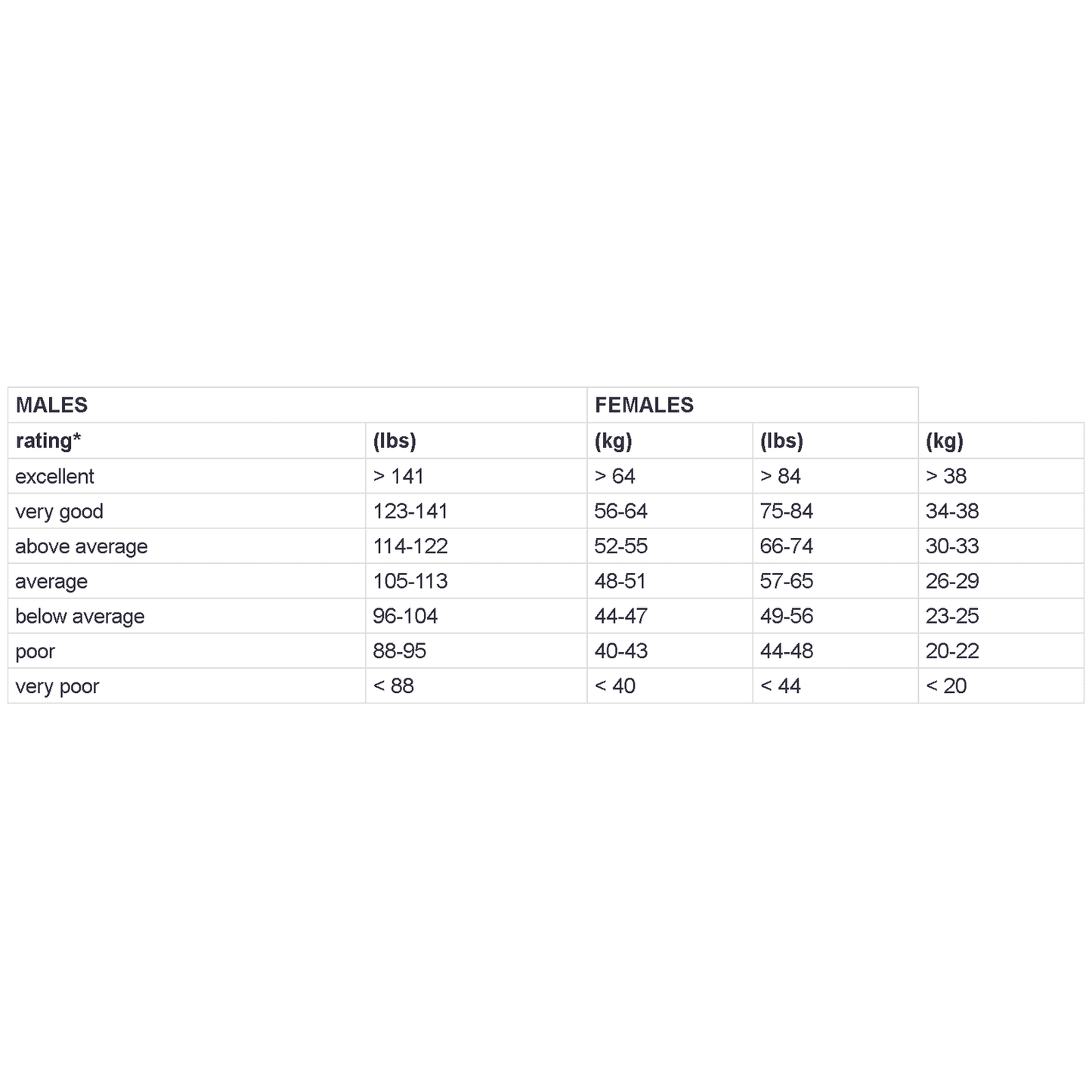Select the 57-65 cell
This screenshot has height=1092, width=1092.
click(787, 581)
